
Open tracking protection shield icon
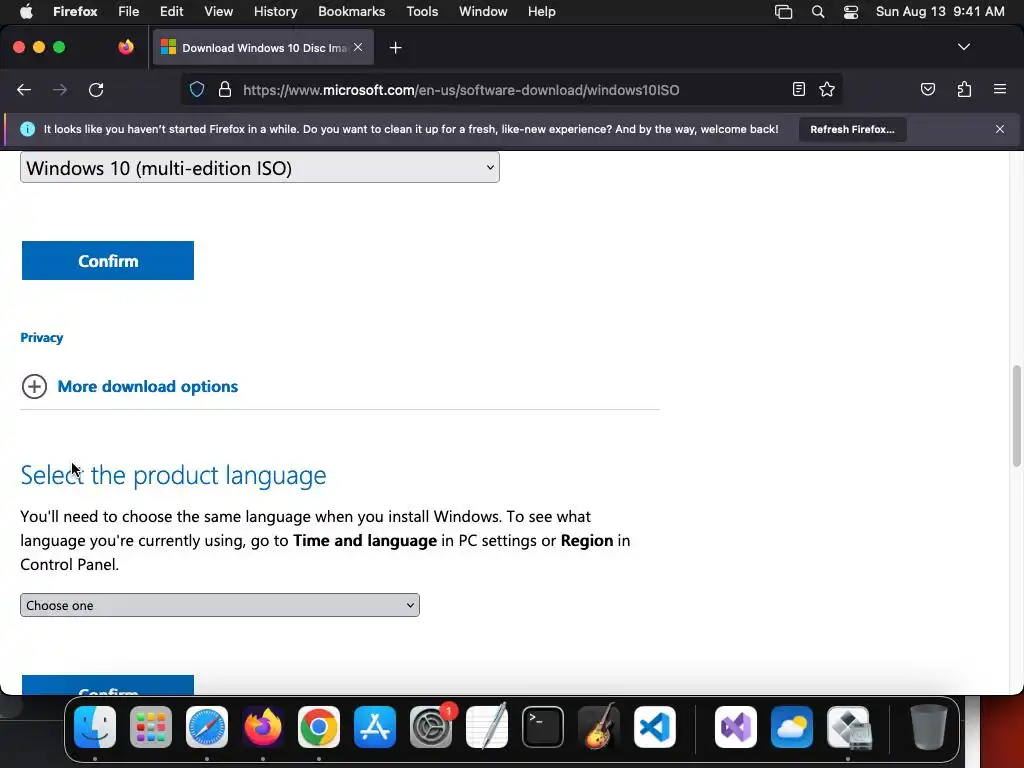pyautogui.click(x=197, y=89)
